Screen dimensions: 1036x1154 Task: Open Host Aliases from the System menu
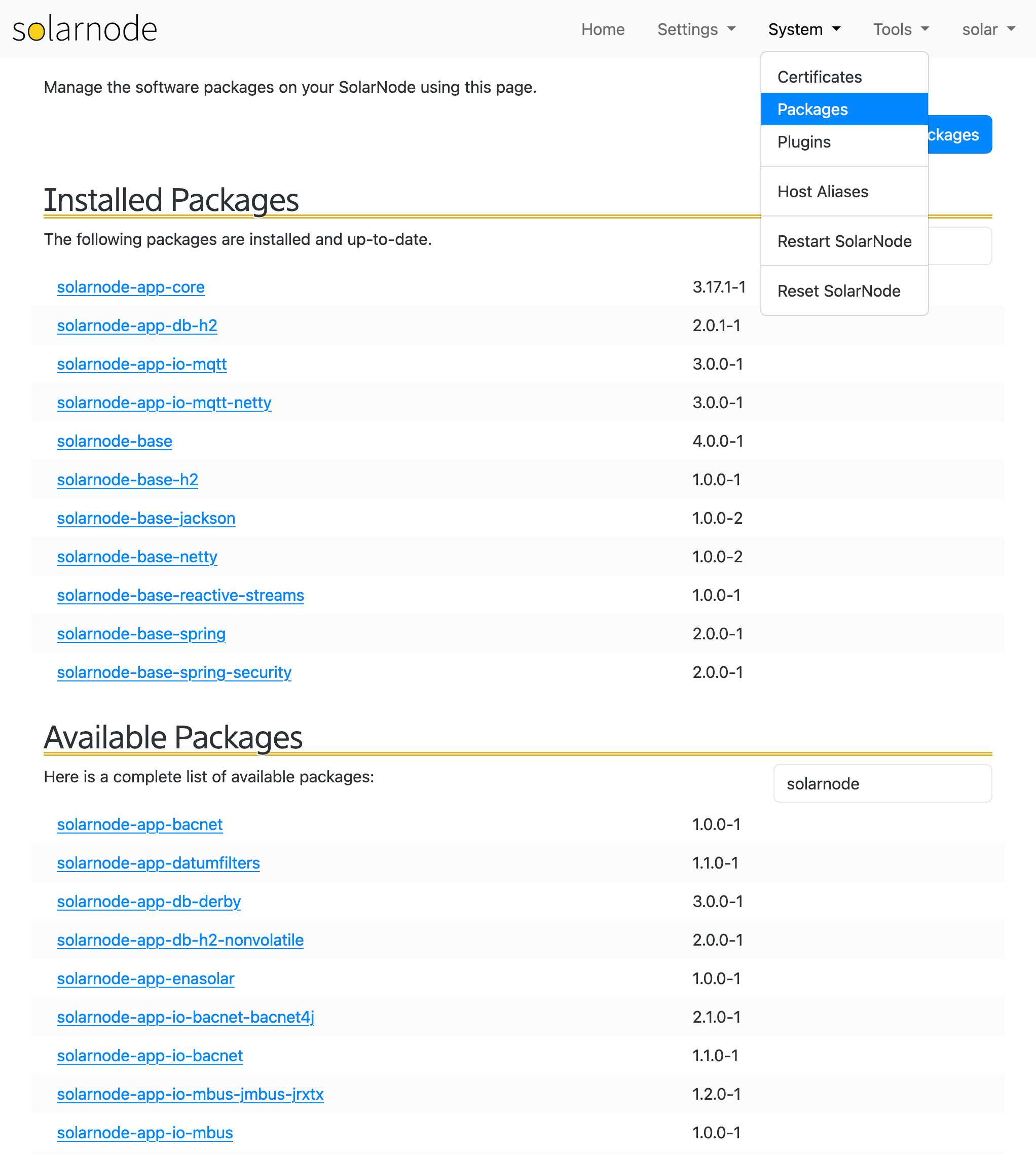click(x=823, y=192)
